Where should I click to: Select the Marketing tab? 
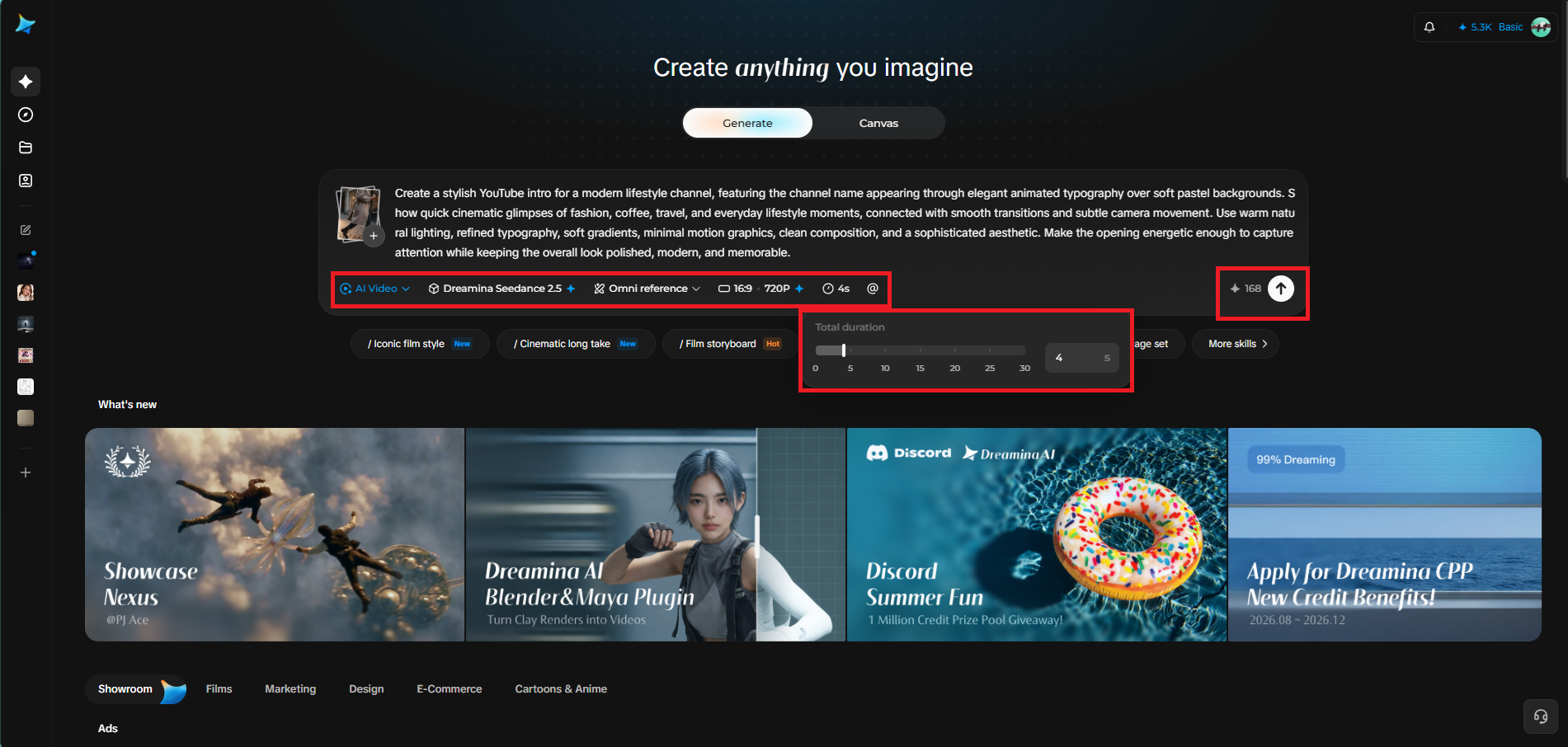290,689
